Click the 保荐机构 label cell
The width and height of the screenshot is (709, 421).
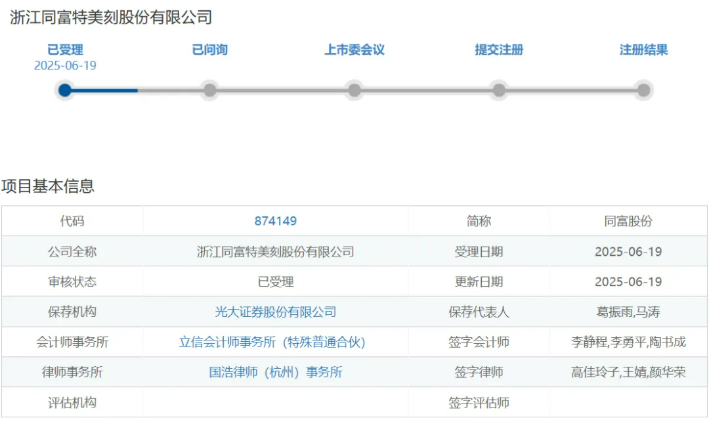[72, 312]
